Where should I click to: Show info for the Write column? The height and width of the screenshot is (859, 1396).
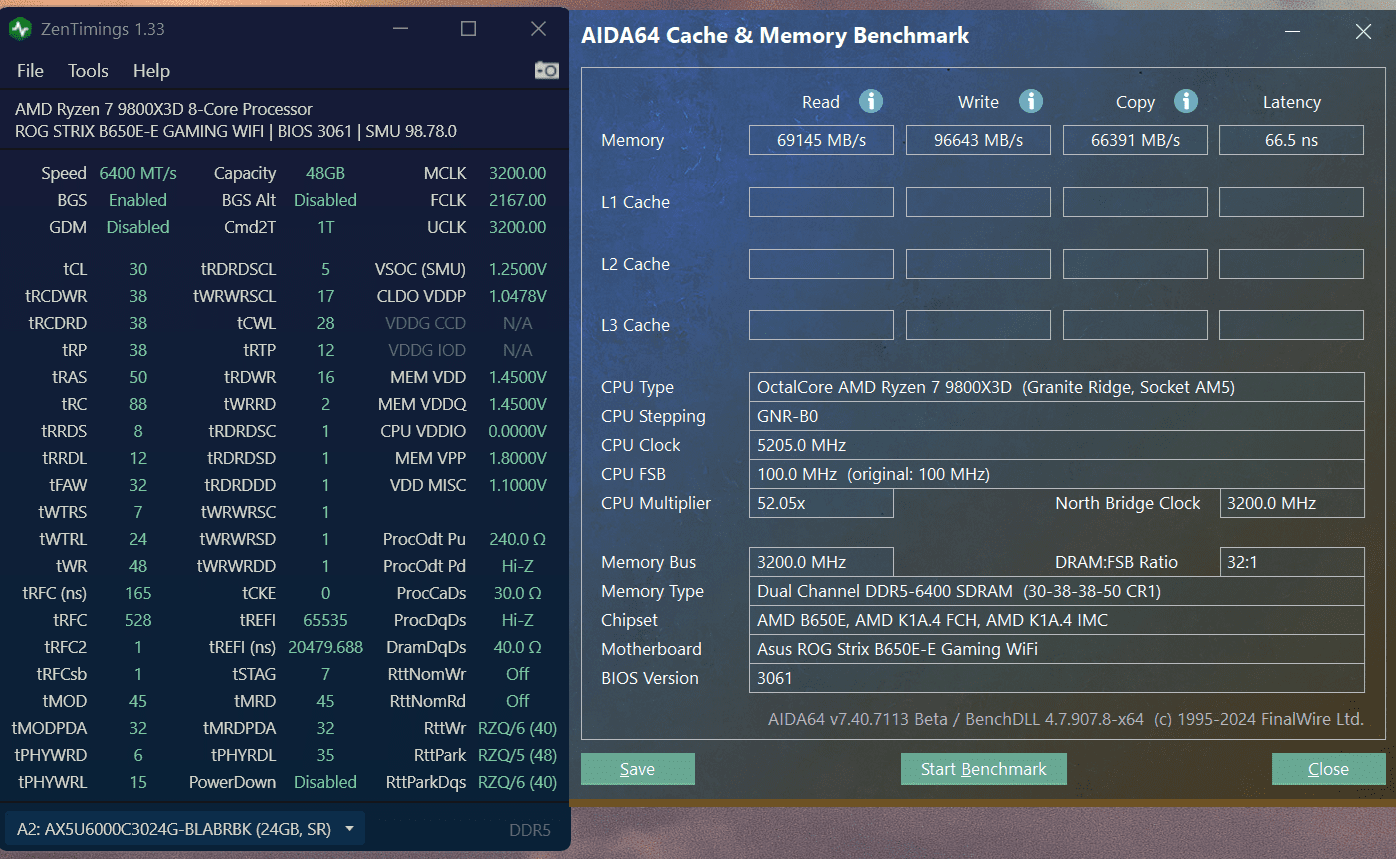coord(1031,101)
